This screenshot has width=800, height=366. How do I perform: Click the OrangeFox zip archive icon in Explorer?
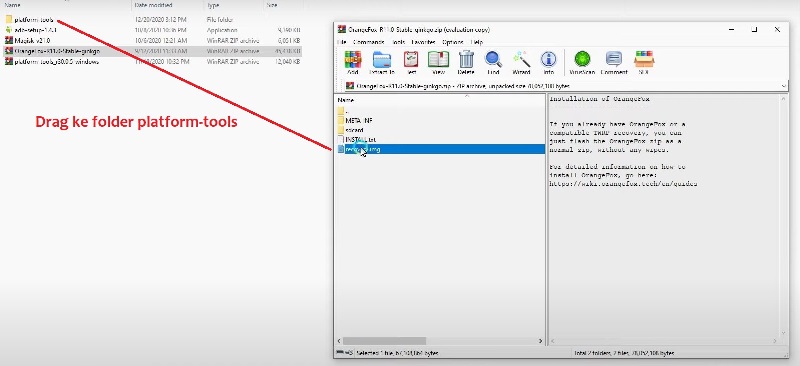coord(9,51)
